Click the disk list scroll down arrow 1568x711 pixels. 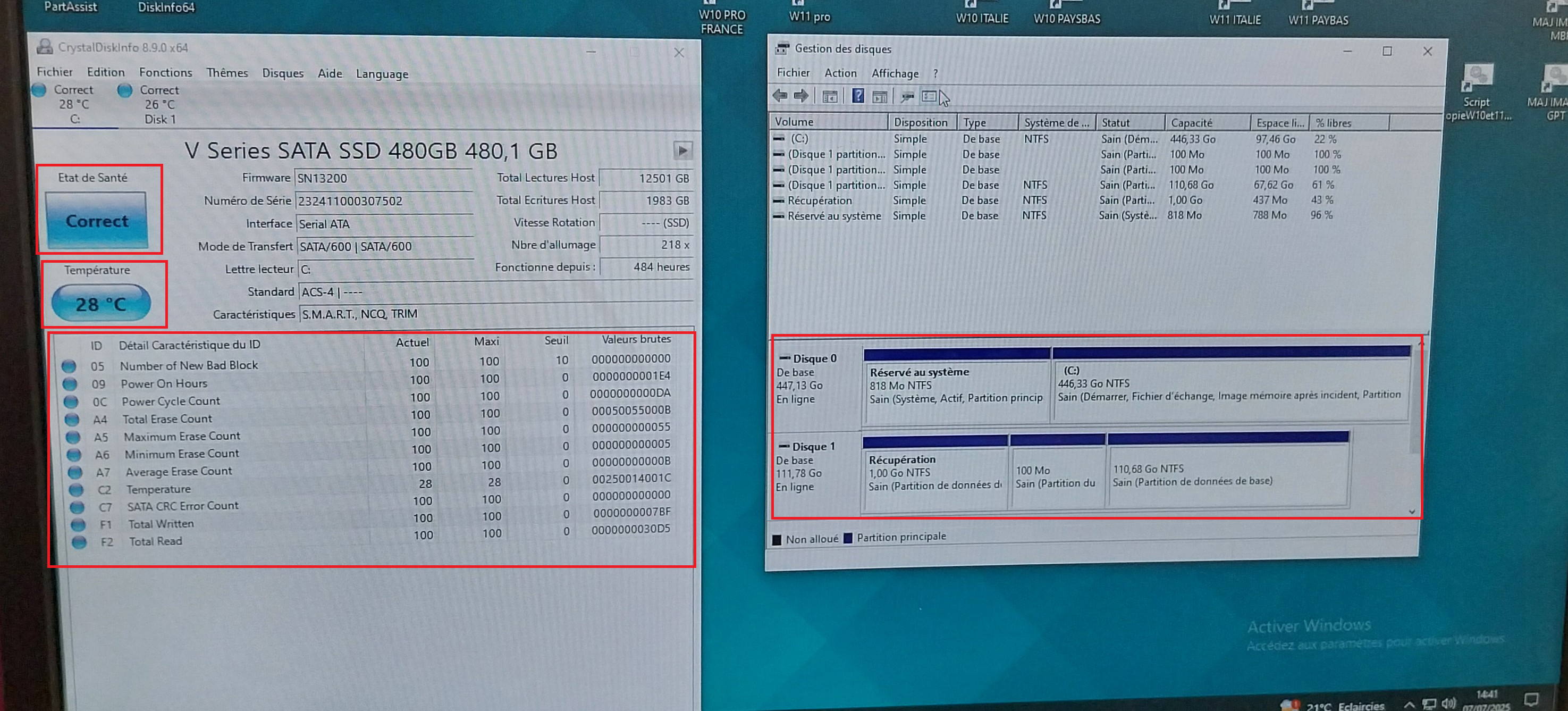(x=1412, y=512)
